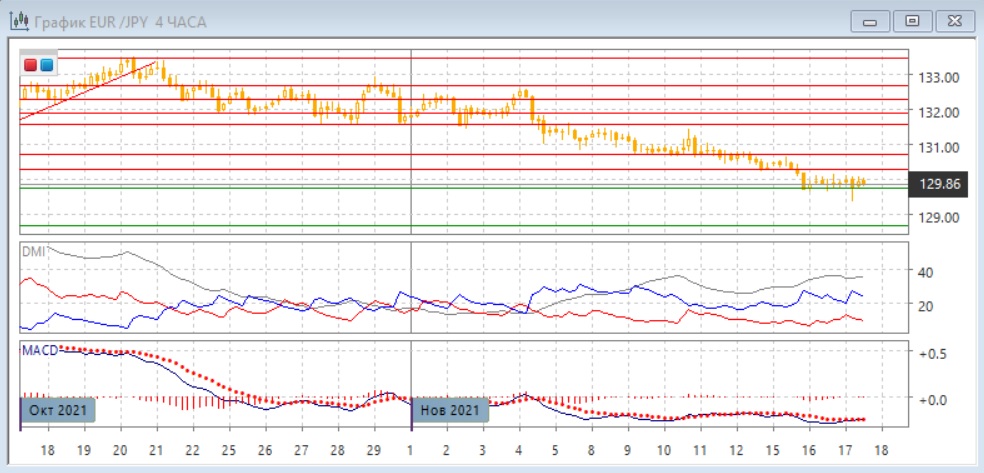Click the MACD scale value +0.5

(934, 354)
